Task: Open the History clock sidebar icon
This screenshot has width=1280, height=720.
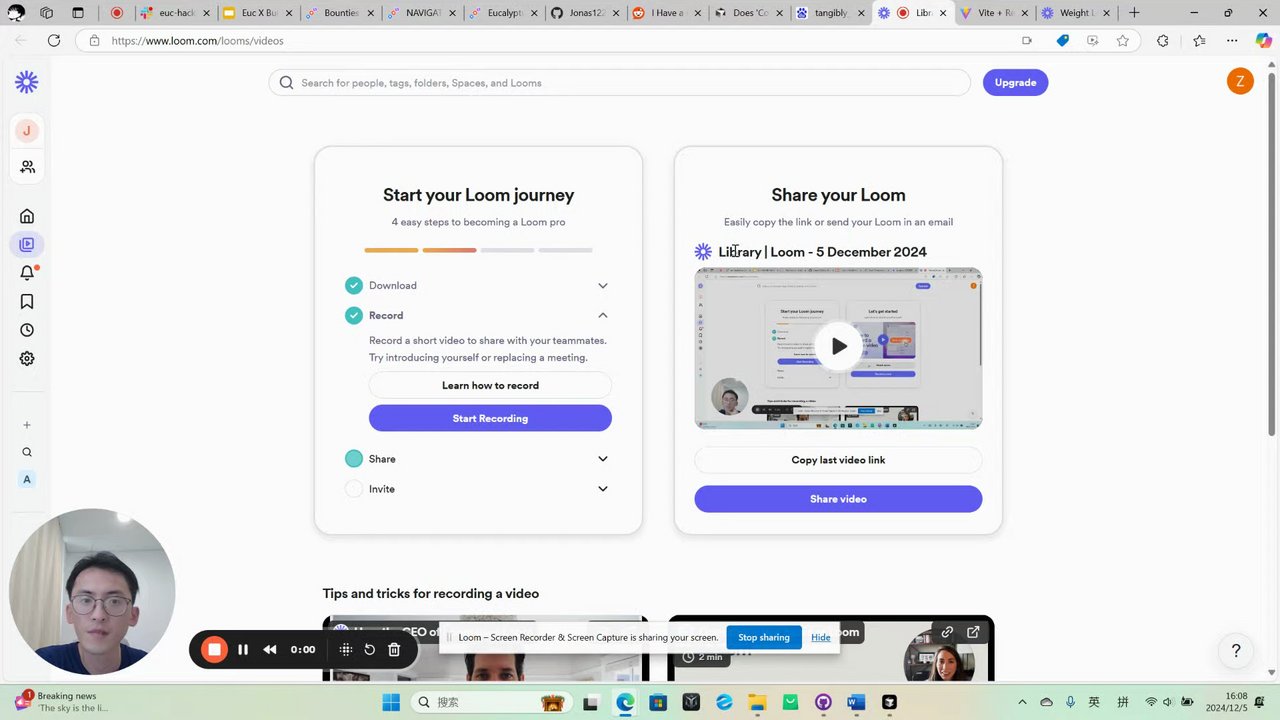Action: (27, 330)
